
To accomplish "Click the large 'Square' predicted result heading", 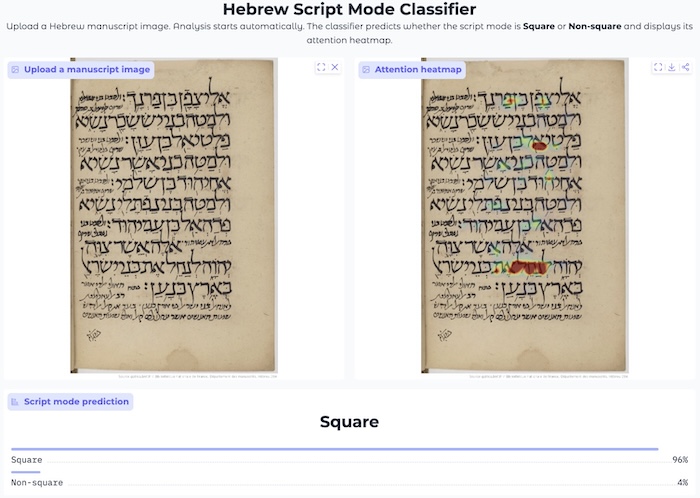I will [350, 422].
